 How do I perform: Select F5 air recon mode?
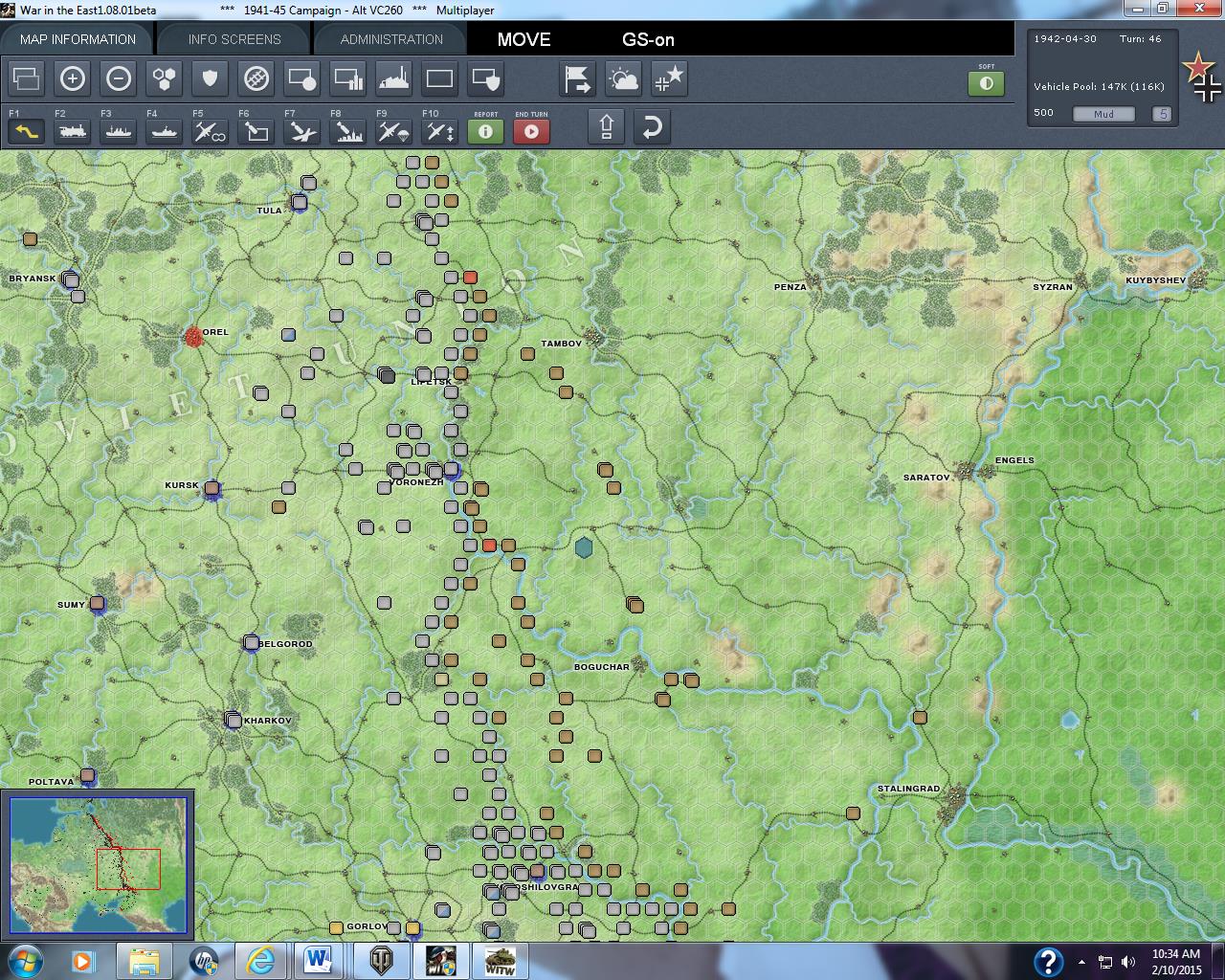pos(211,130)
